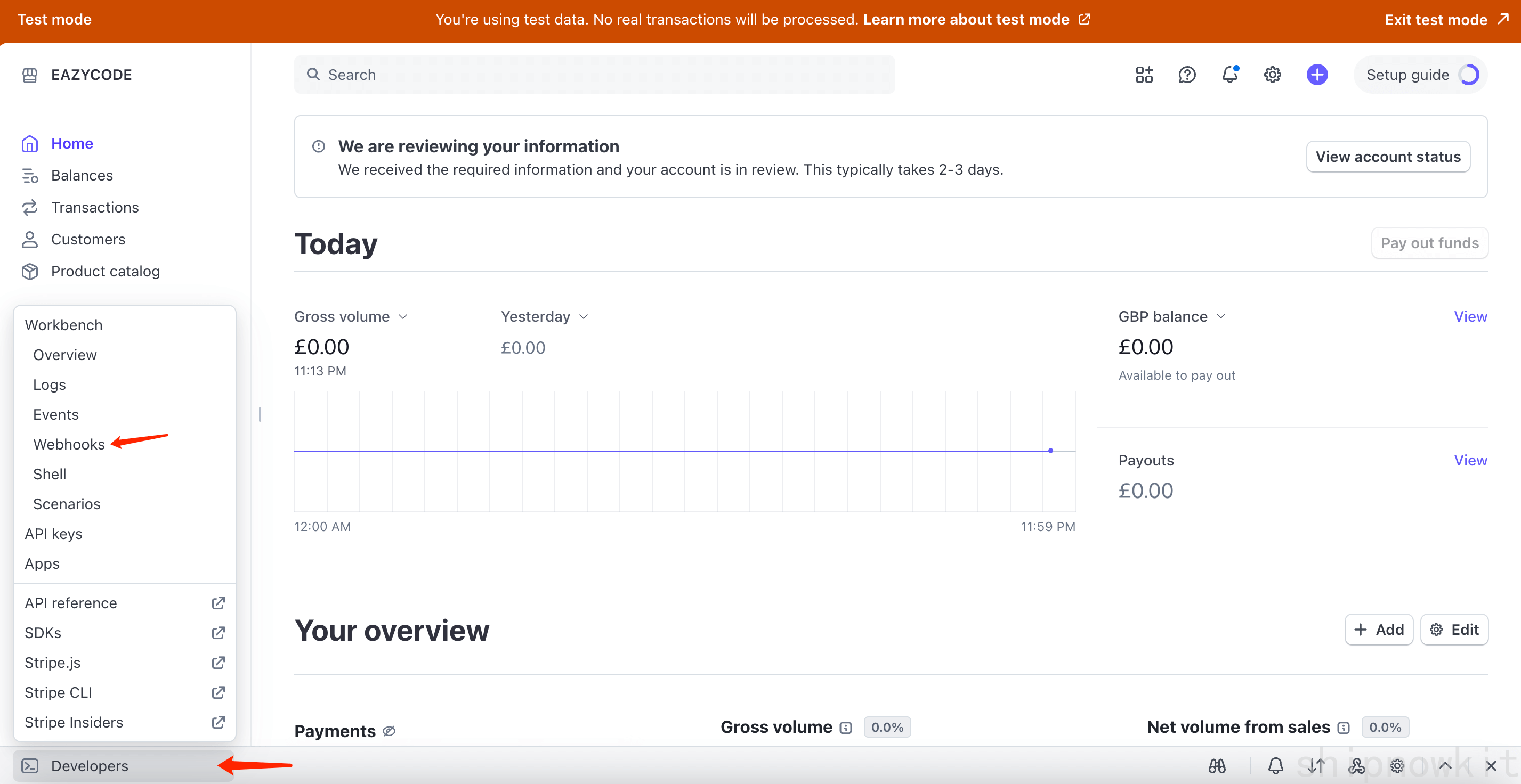The width and height of the screenshot is (1521, 784).
Task: Click the View account status button
Action: 1388,157
